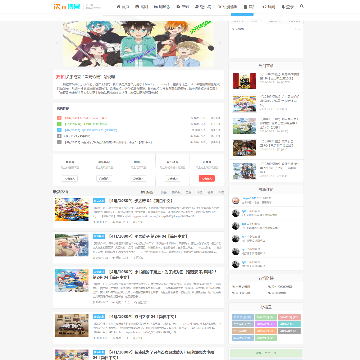Click the purple tag in the tag cloud

pyautogui.click(x=266, y=324)
